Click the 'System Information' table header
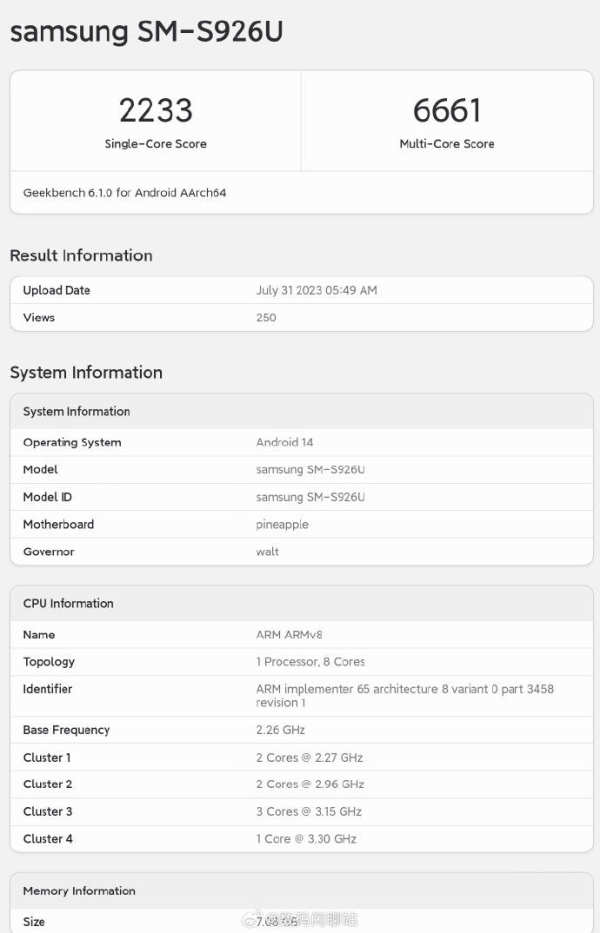The height and width of the screenshot is (933, 600). click(76, 412)
